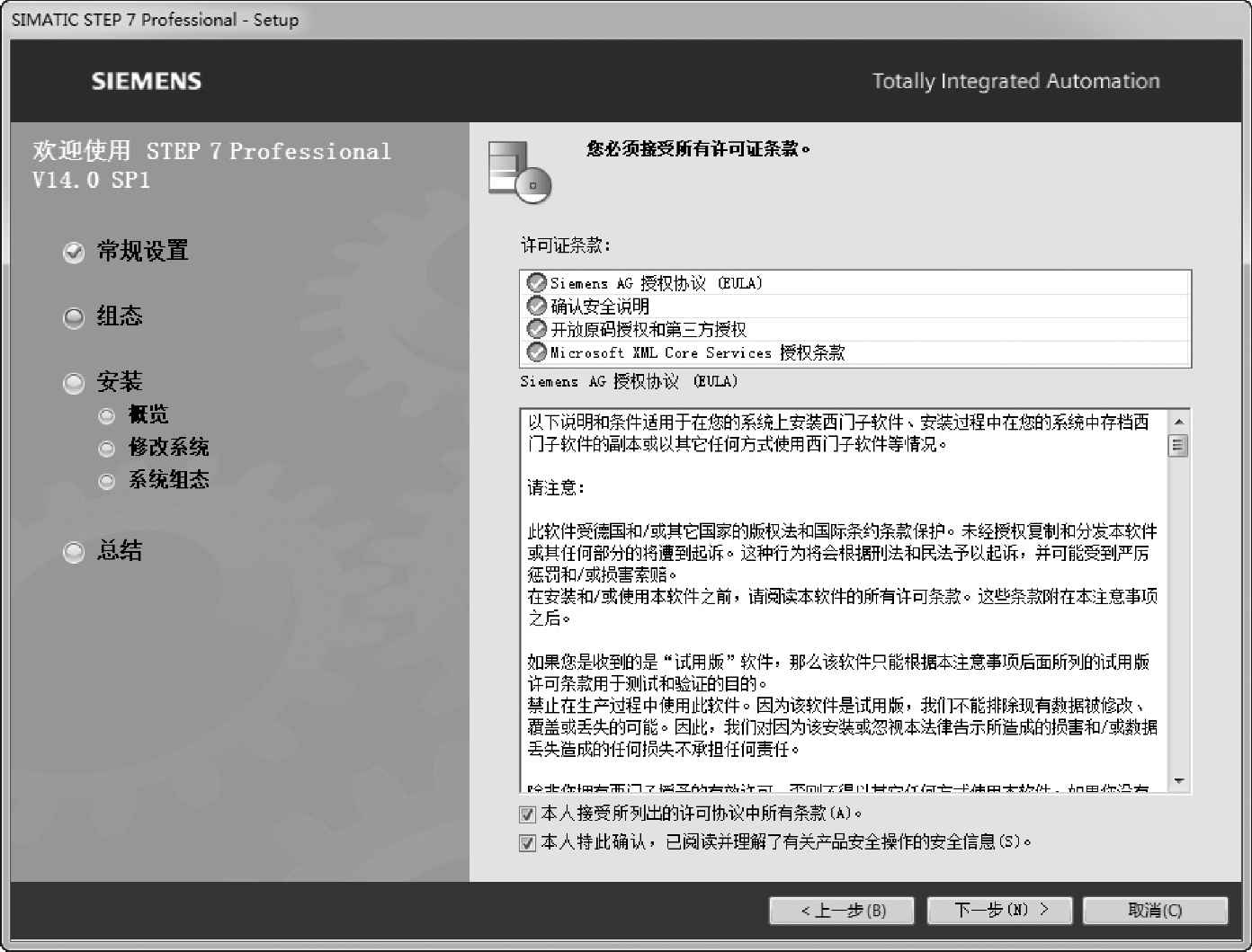Viewport: 1252px width, 952px height.
Task: Click the checkmark icon beside 确认安全说明
Action: (537, 306)
